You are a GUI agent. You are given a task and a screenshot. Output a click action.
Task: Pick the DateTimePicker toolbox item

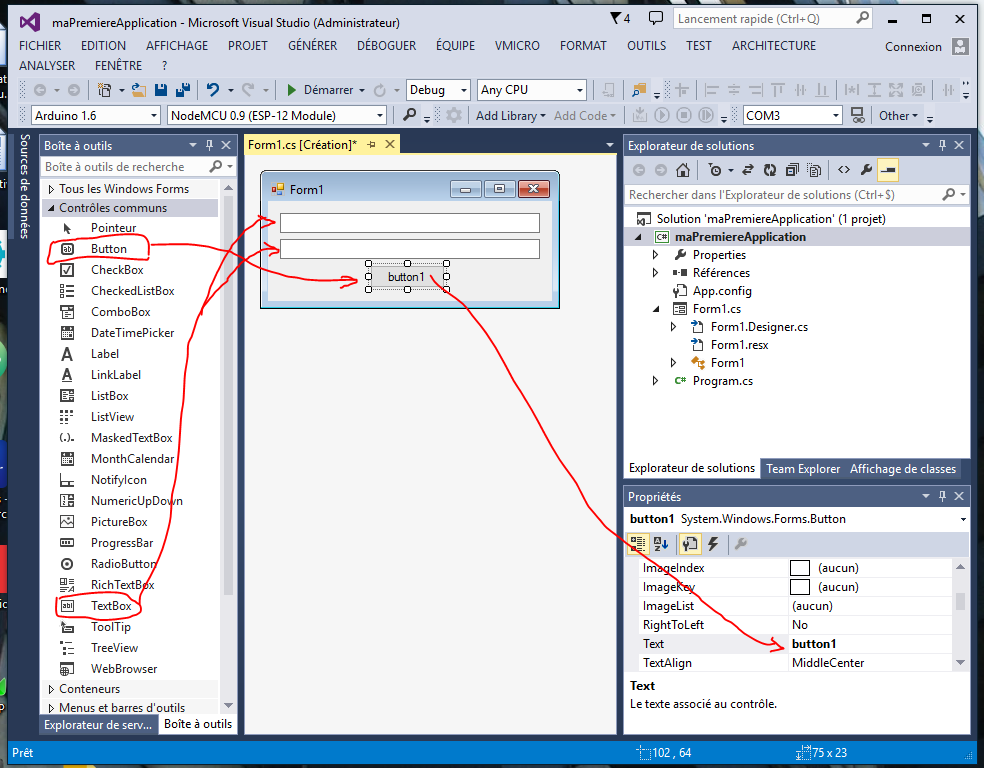[132, 333]
